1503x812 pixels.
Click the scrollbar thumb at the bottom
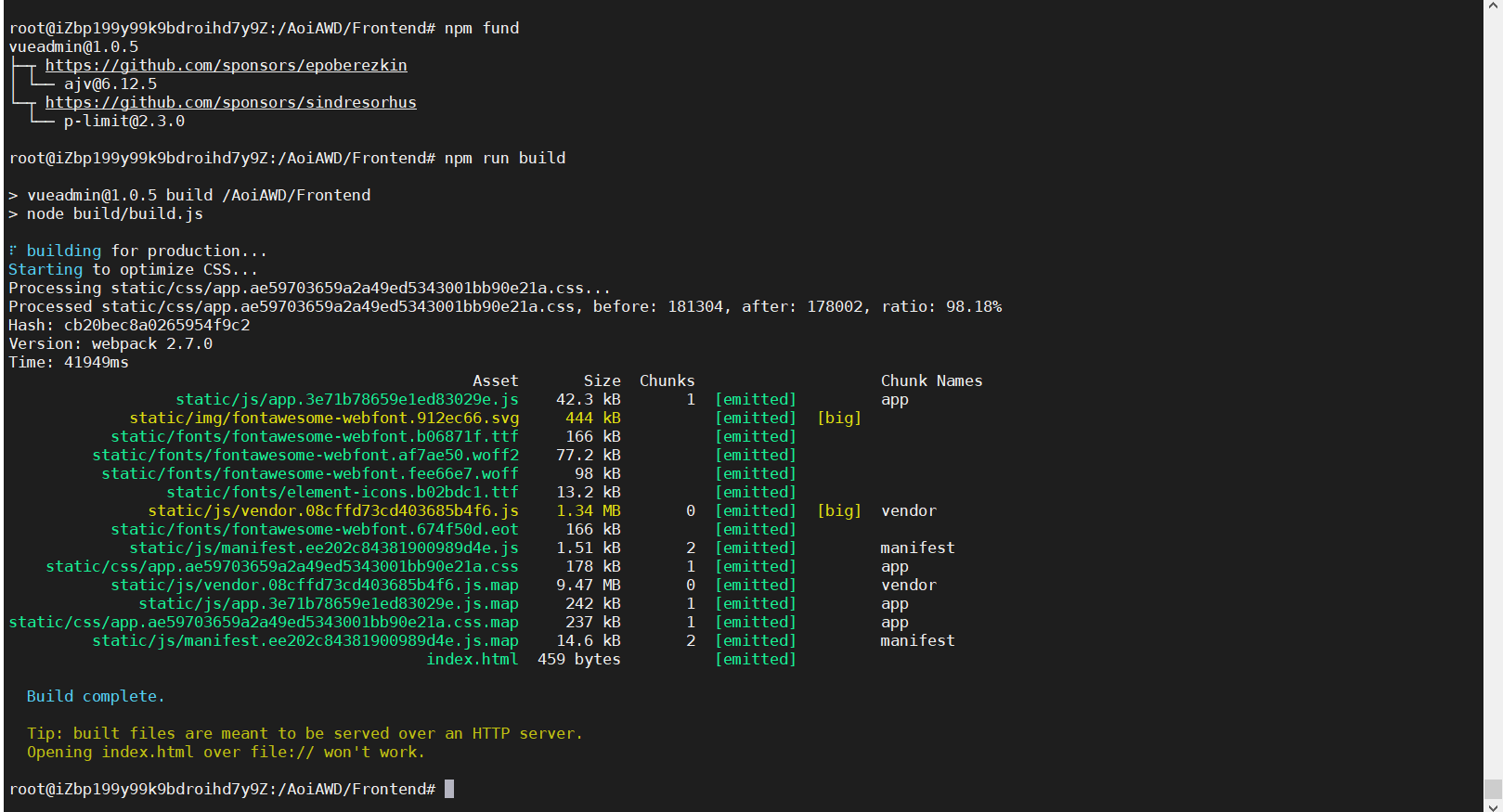(1493, 789)
